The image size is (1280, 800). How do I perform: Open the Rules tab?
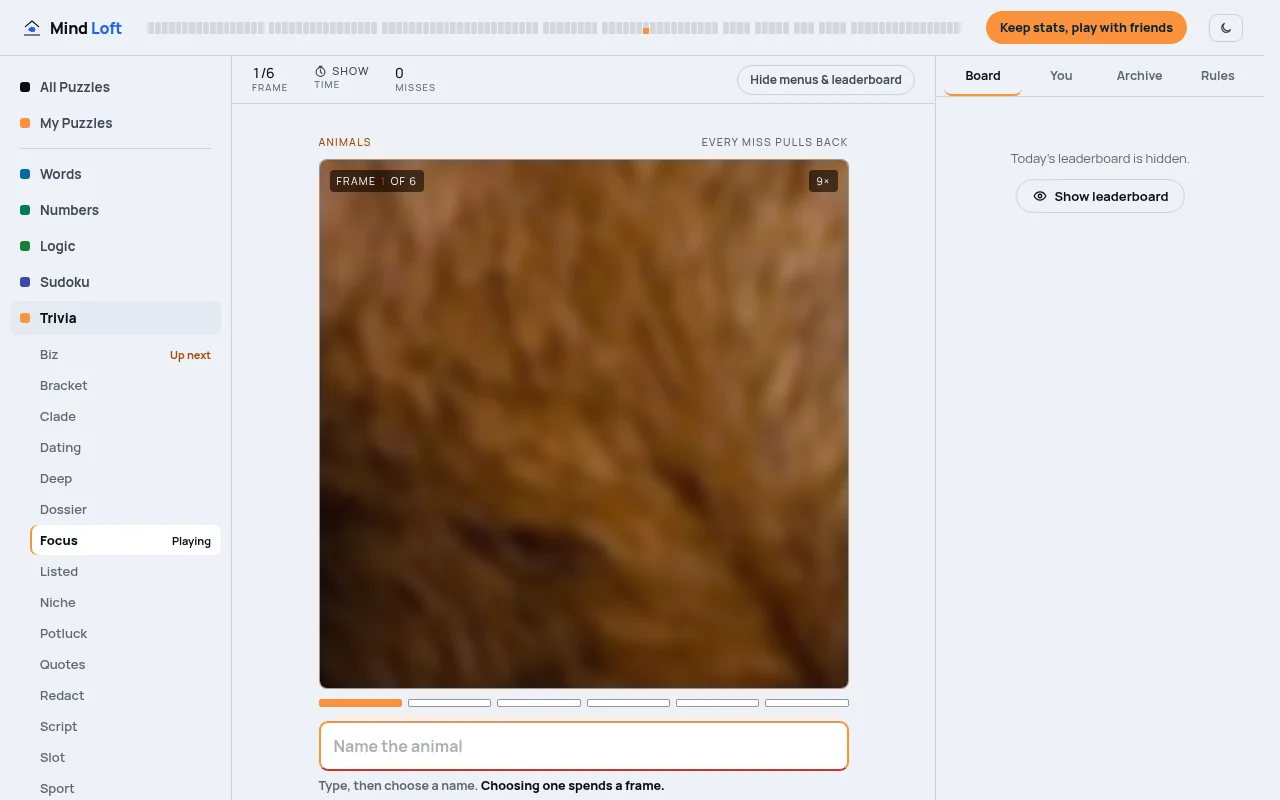click(1217, 76)
